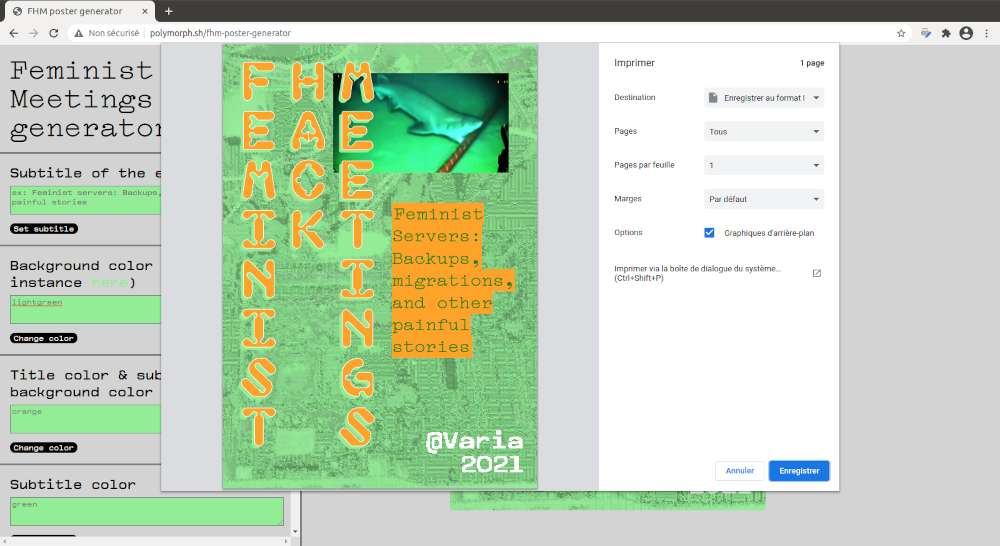Click the reload page icon
Viewport: 1000px width, 546px height.
(55, 33)
